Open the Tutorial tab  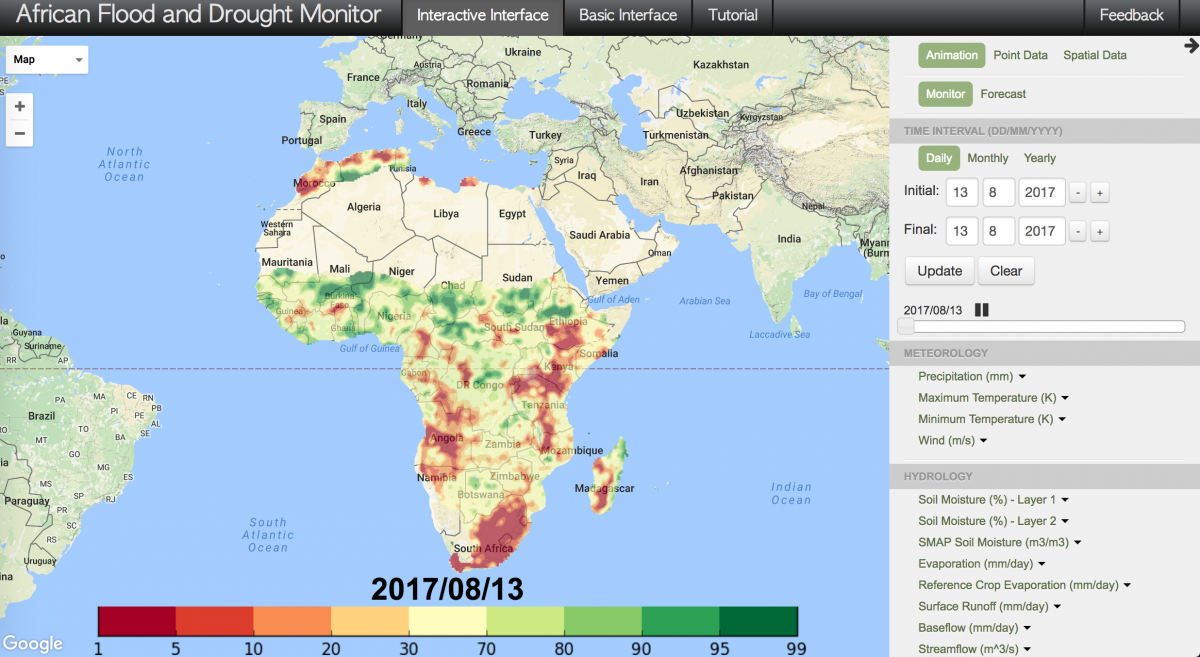coord(733,16)
